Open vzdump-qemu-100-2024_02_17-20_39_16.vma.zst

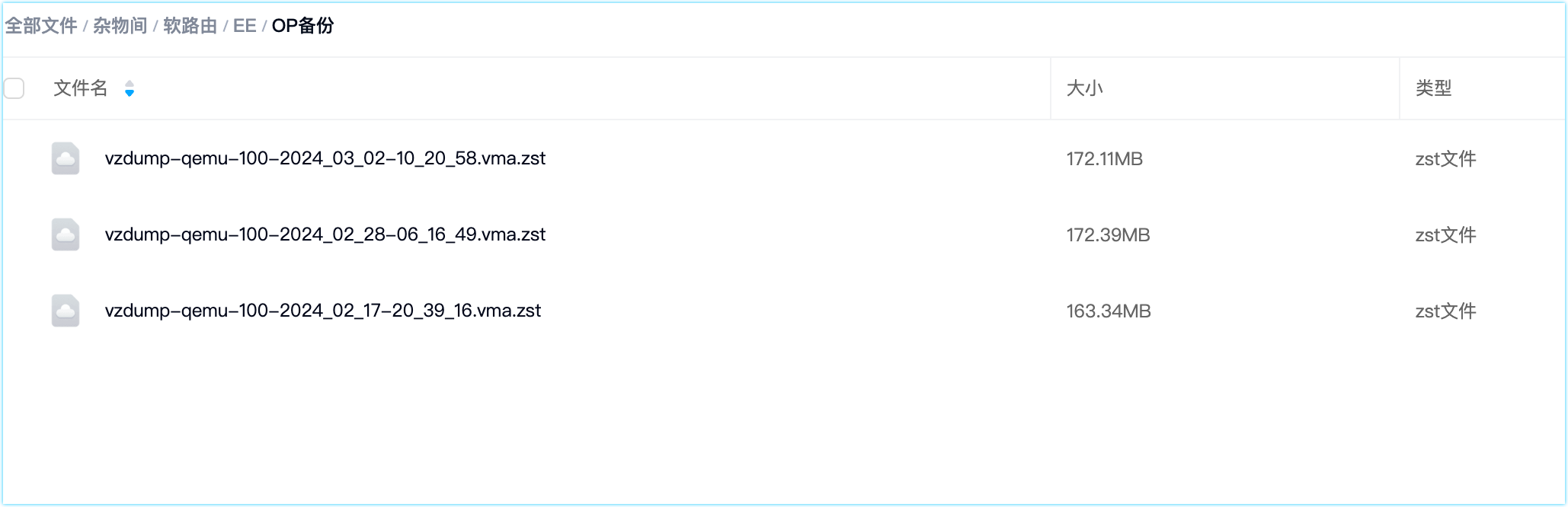click(323, 311)
